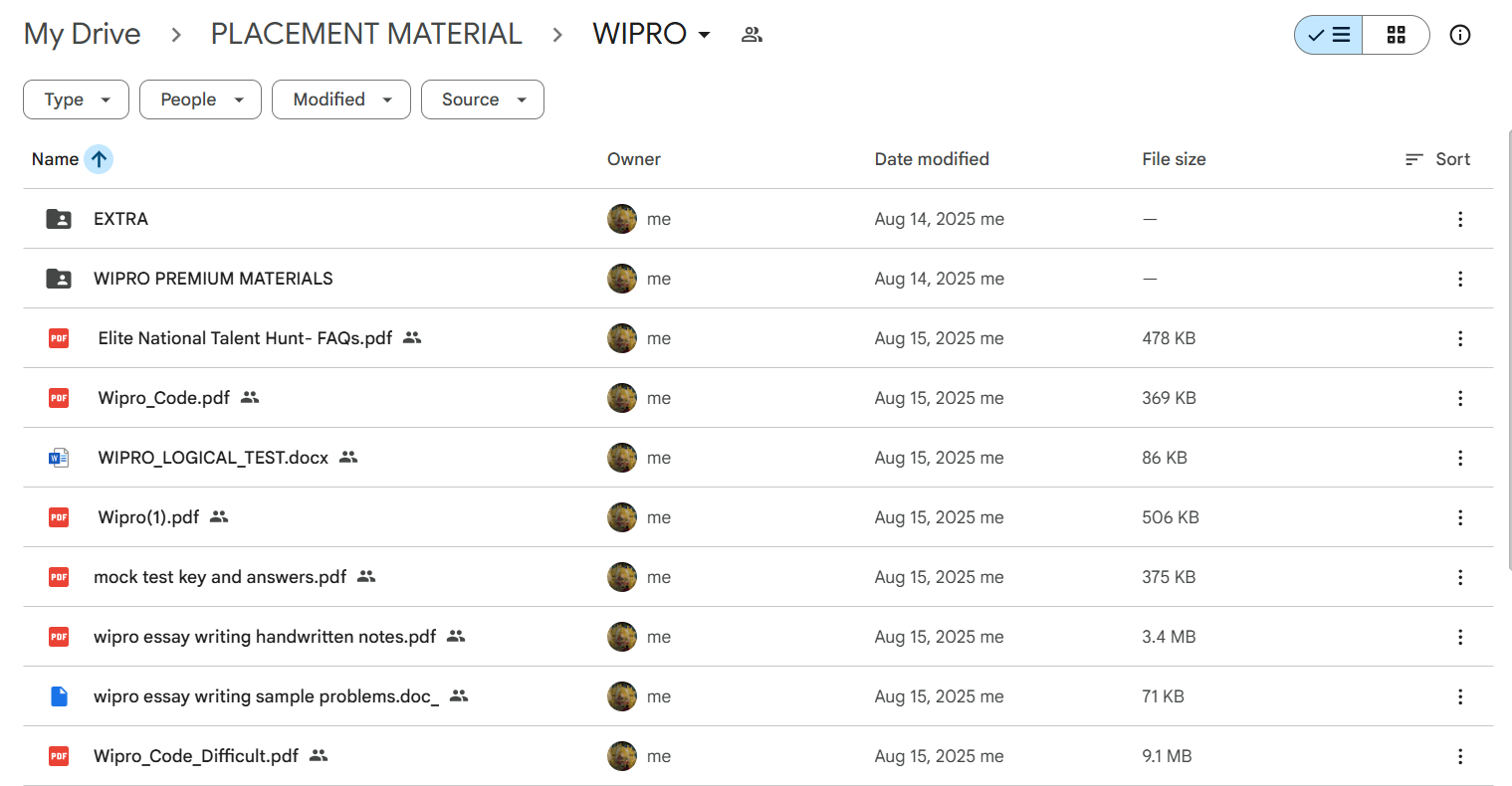Select Elite National Talent Hunt- FAQs.pdf
1512x786 pixels.
[245, 338]
